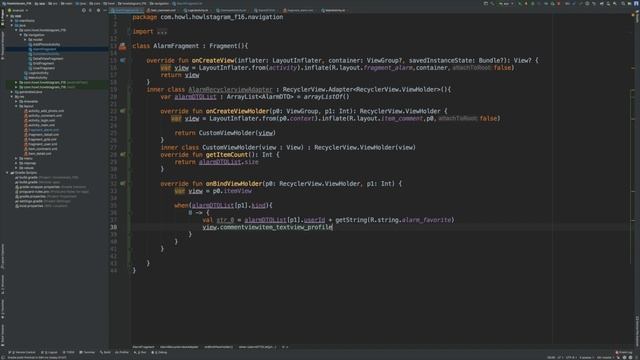
Task: Click AlarmFragment in bottom breadcrumb
Action: click(x=143, y=347)
